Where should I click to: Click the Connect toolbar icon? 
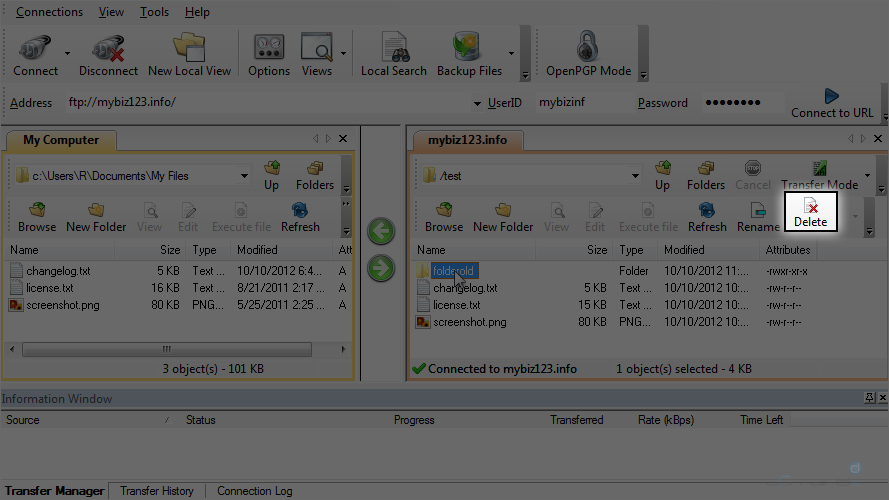coord(35,54)
